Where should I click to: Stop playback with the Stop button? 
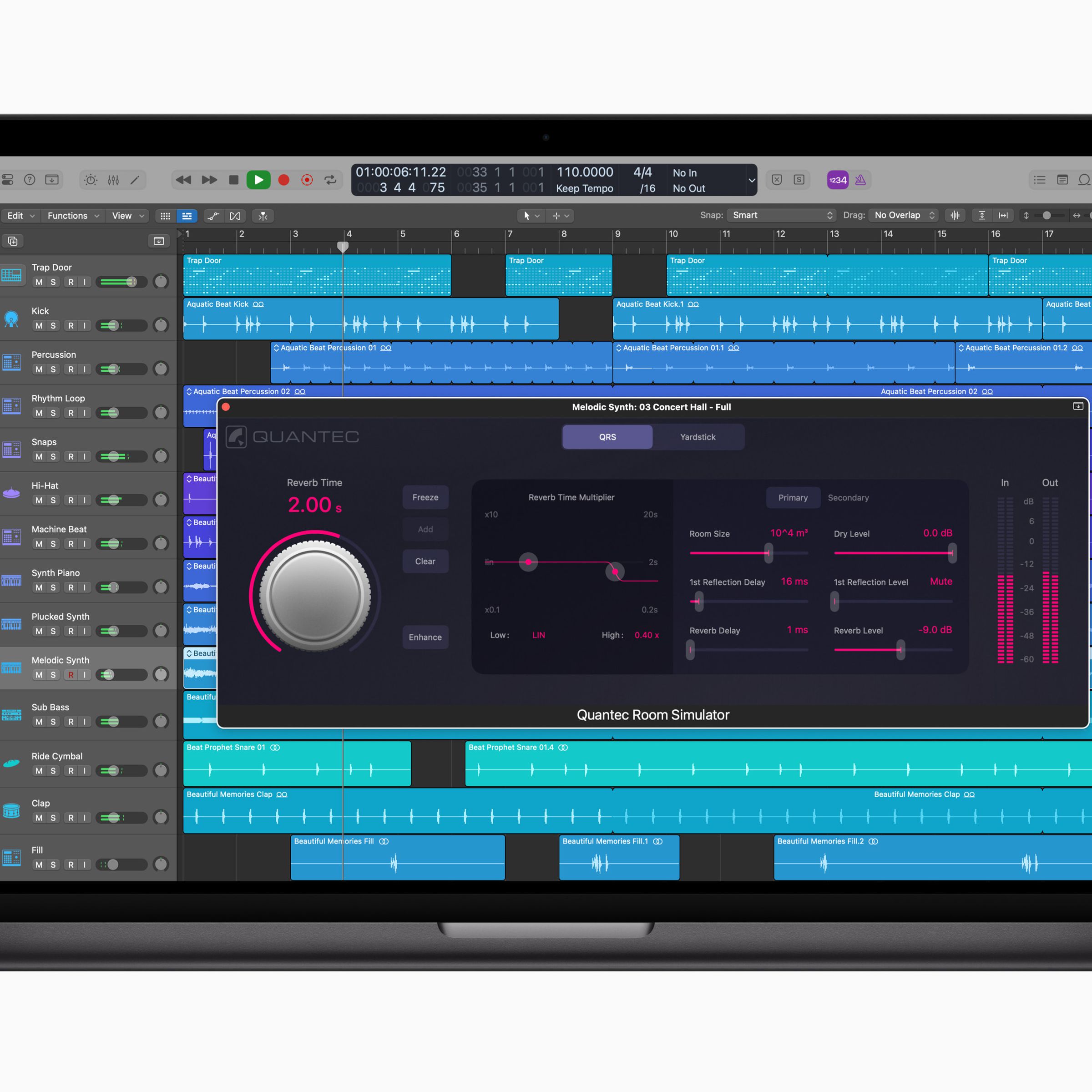click(x=233, y=180)
